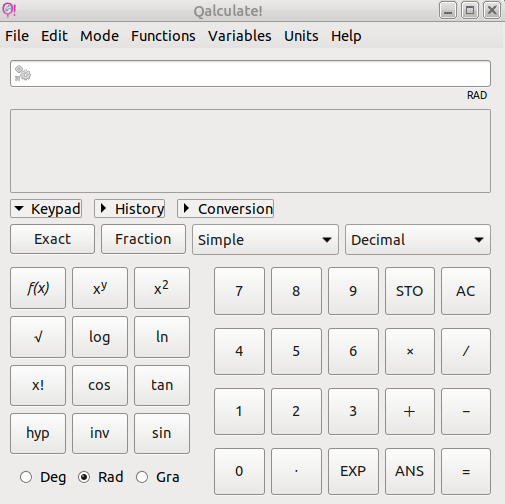Click the plus + button
505x504 pixels.
tap(410, 411)
